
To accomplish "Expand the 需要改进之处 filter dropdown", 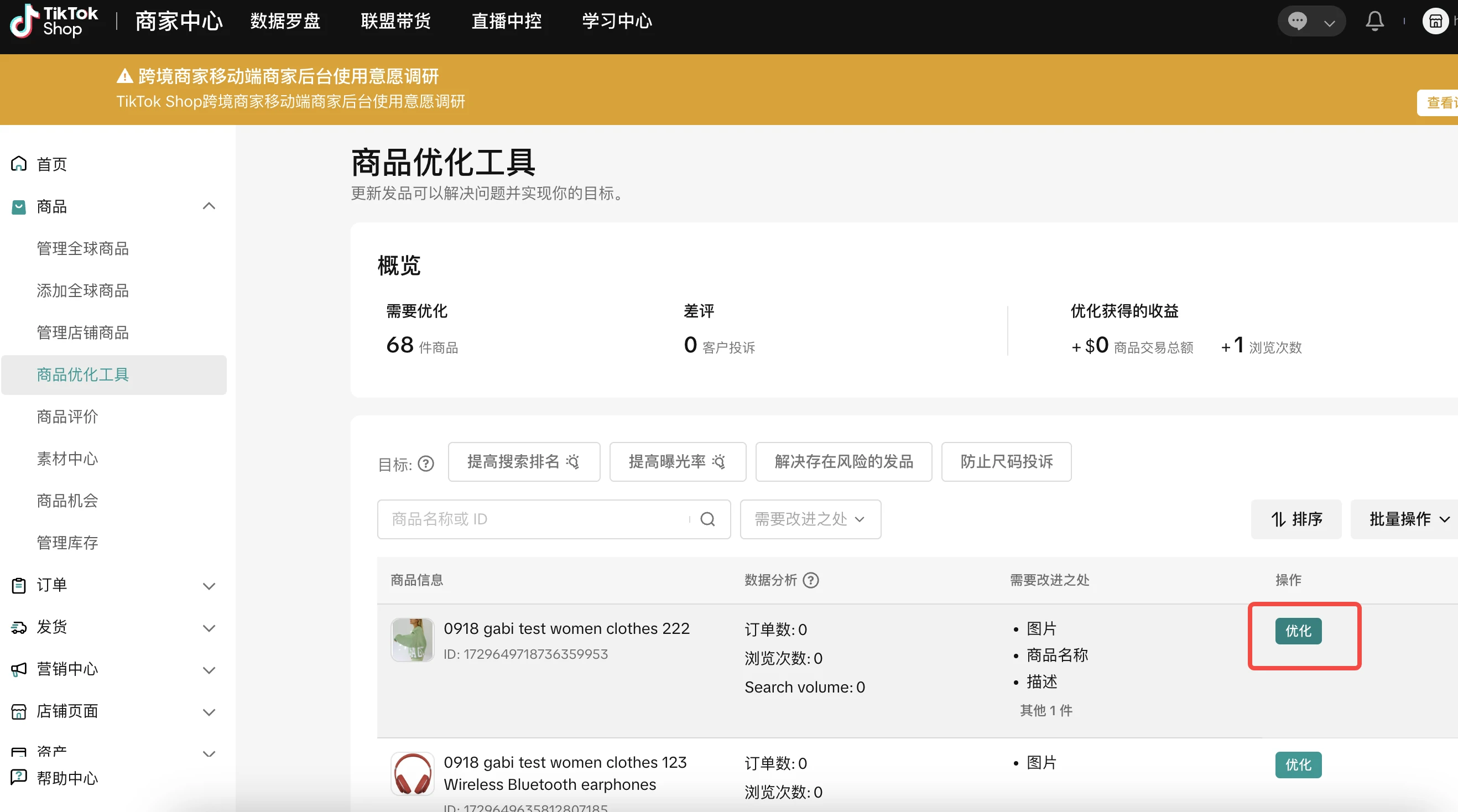I will pos(809,519).
